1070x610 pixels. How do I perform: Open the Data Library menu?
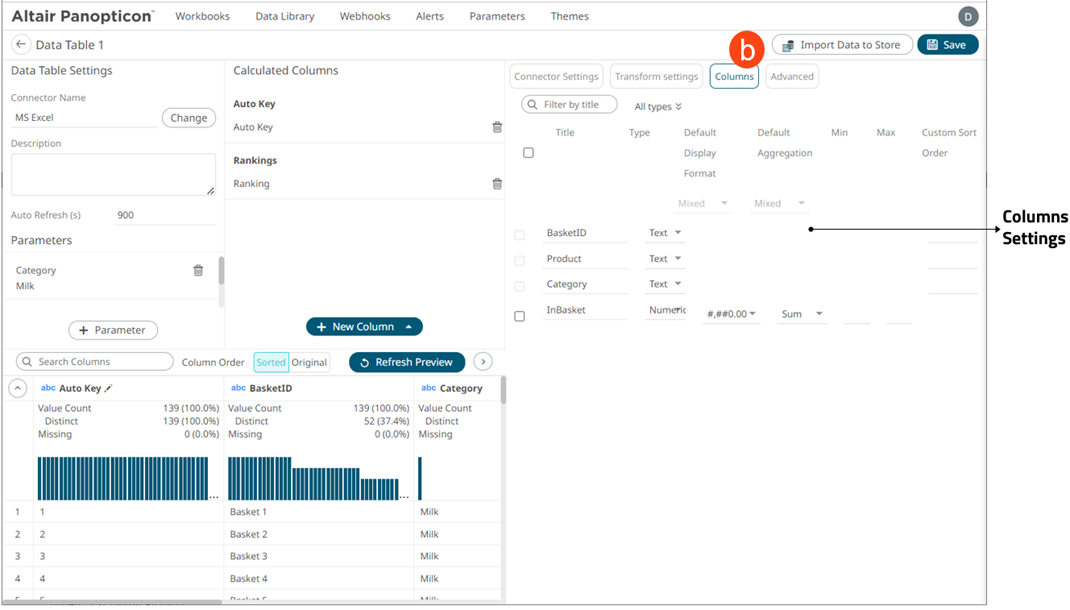coord(284,16)
